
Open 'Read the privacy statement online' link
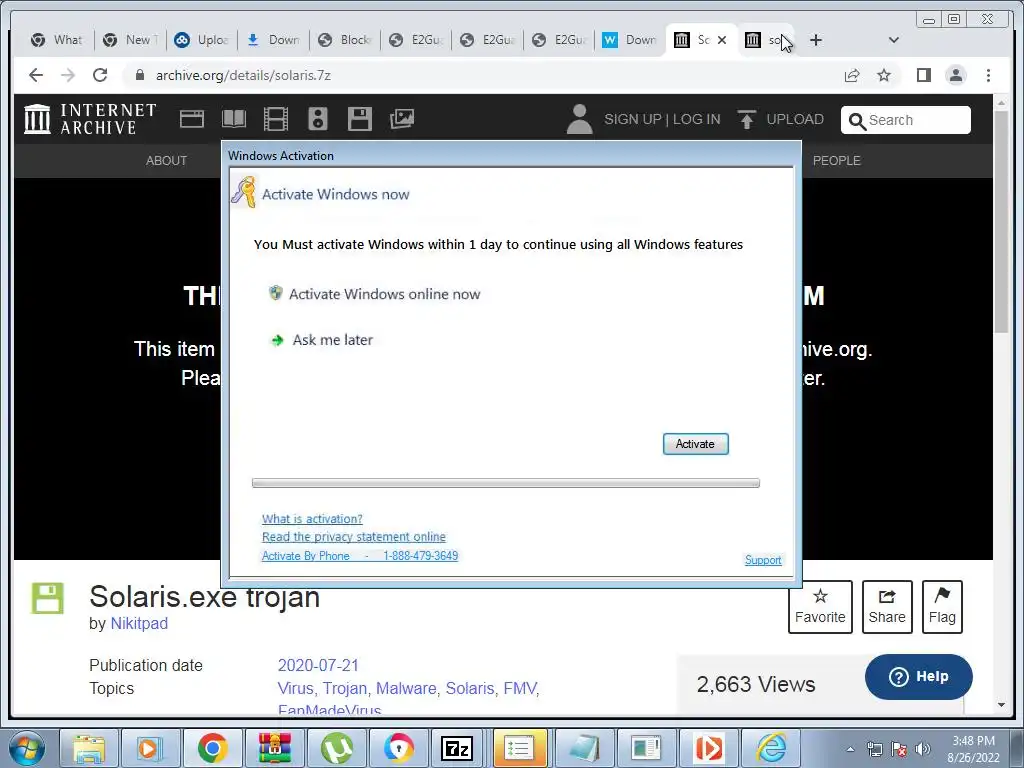point(354,537)
